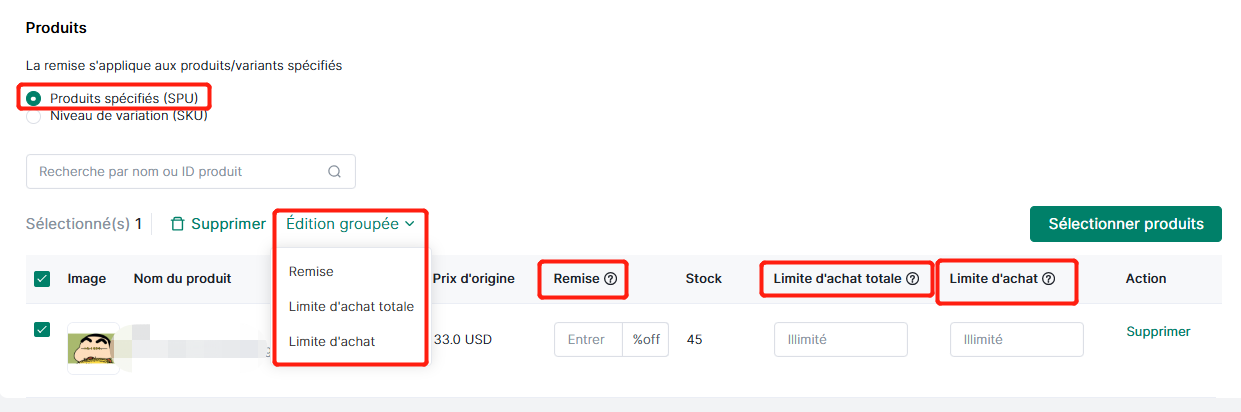Image resolution: width=1241 pixels, height=412 pixels.
Task: Focus the Recherche par nom ou ID field
Action: click(x=191, y=172)
